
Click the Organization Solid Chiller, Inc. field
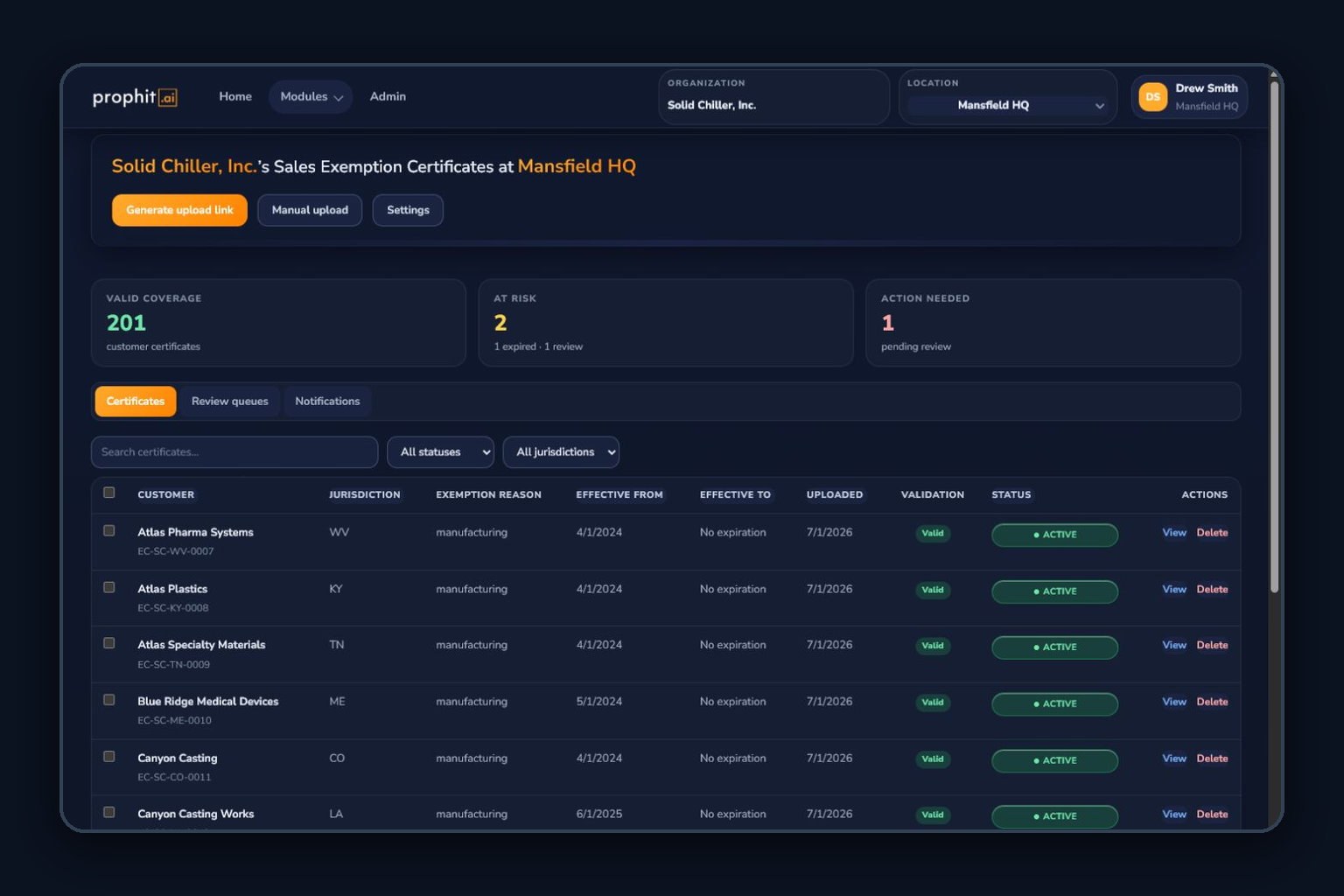pyautogui.click(x=773, y=97)
